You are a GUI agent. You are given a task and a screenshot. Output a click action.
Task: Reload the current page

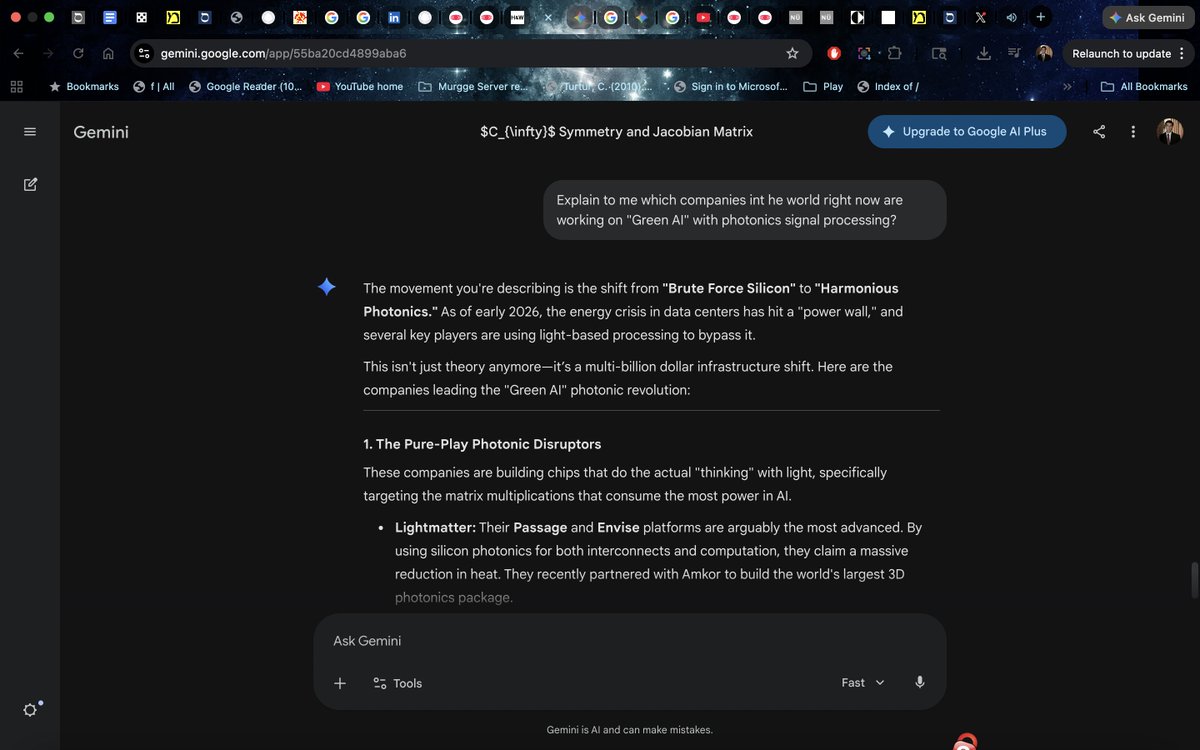pyautogui.click(x=78, y=53)
